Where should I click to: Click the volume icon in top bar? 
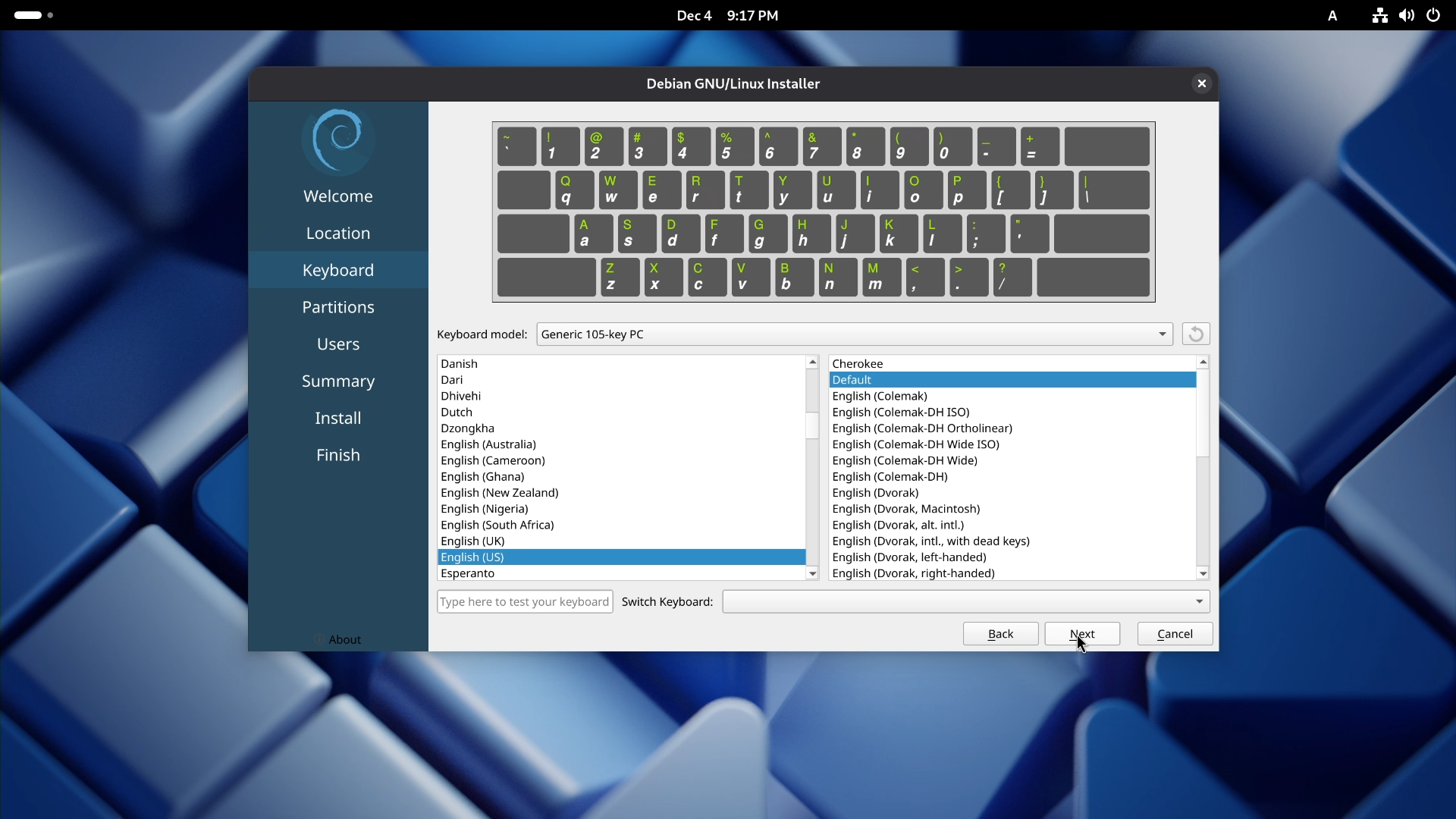[1407, 15]
